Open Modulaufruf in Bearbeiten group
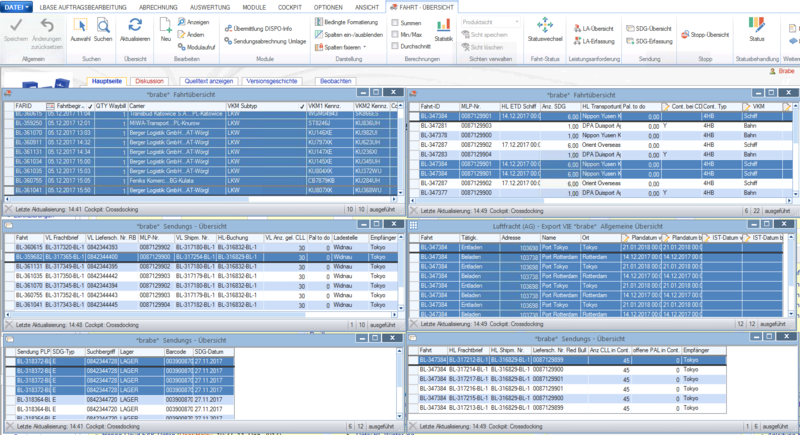The image size is (800, 435). [x=196, y=47]
